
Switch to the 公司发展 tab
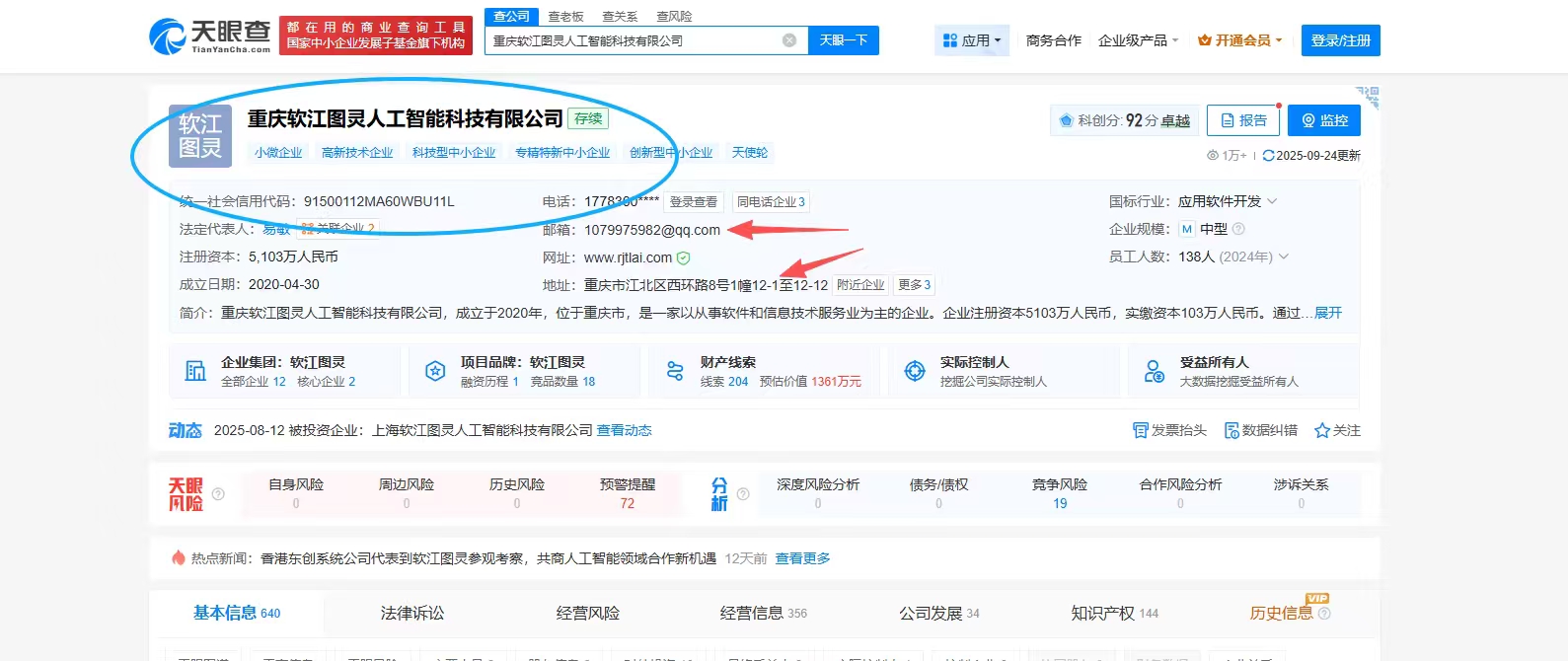pos(939,613)
